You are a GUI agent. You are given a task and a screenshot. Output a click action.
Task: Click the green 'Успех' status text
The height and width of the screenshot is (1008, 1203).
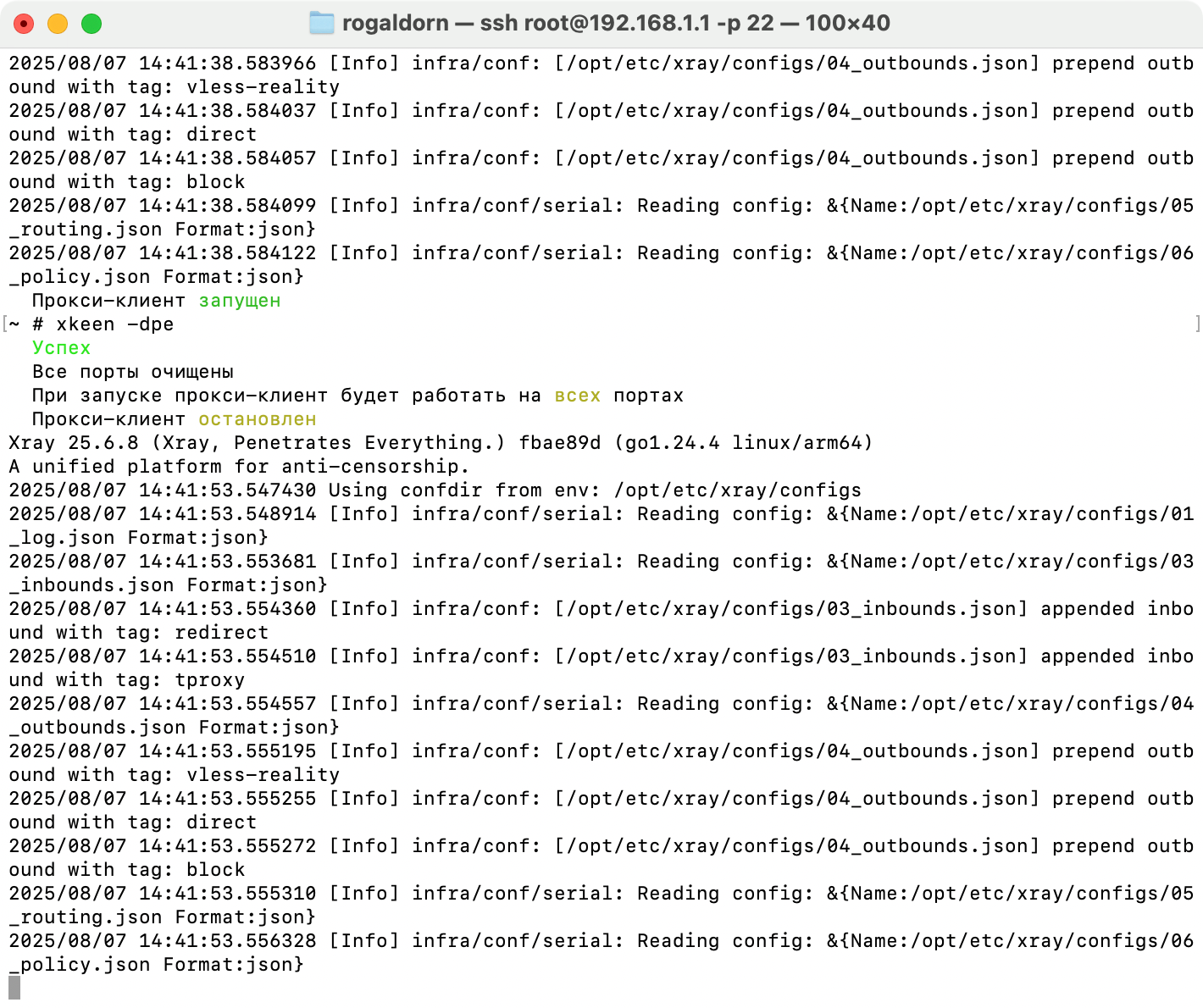click(61, 348)
